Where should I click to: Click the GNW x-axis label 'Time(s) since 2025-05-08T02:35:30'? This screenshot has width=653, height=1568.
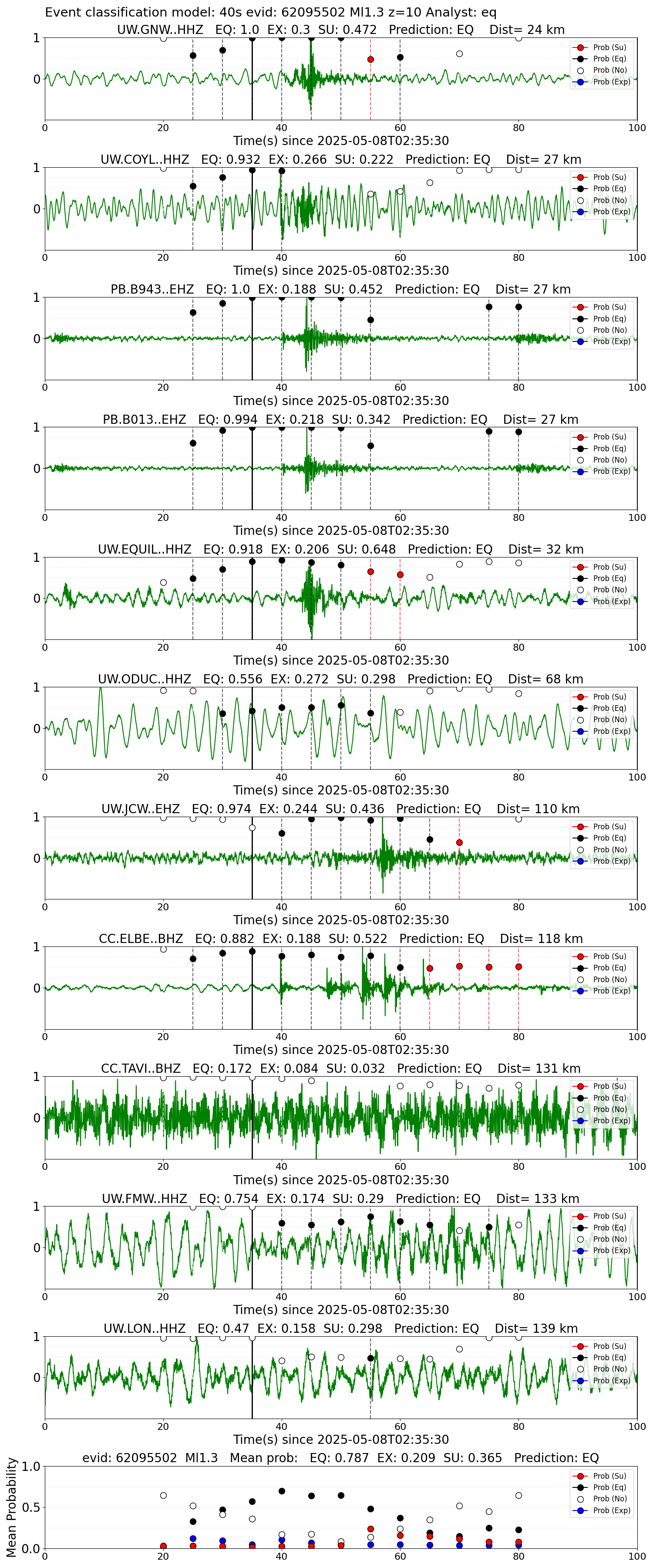point(341,141)
